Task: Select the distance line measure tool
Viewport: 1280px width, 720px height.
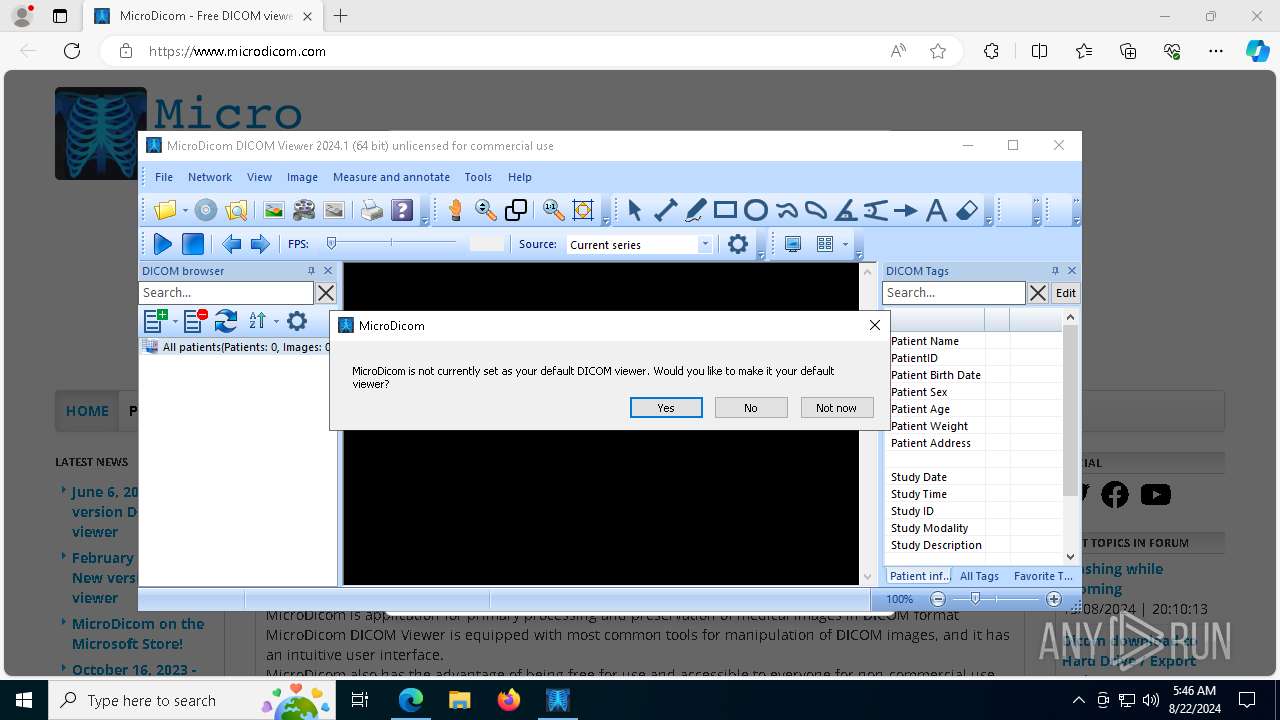Action: coord(665,210)
